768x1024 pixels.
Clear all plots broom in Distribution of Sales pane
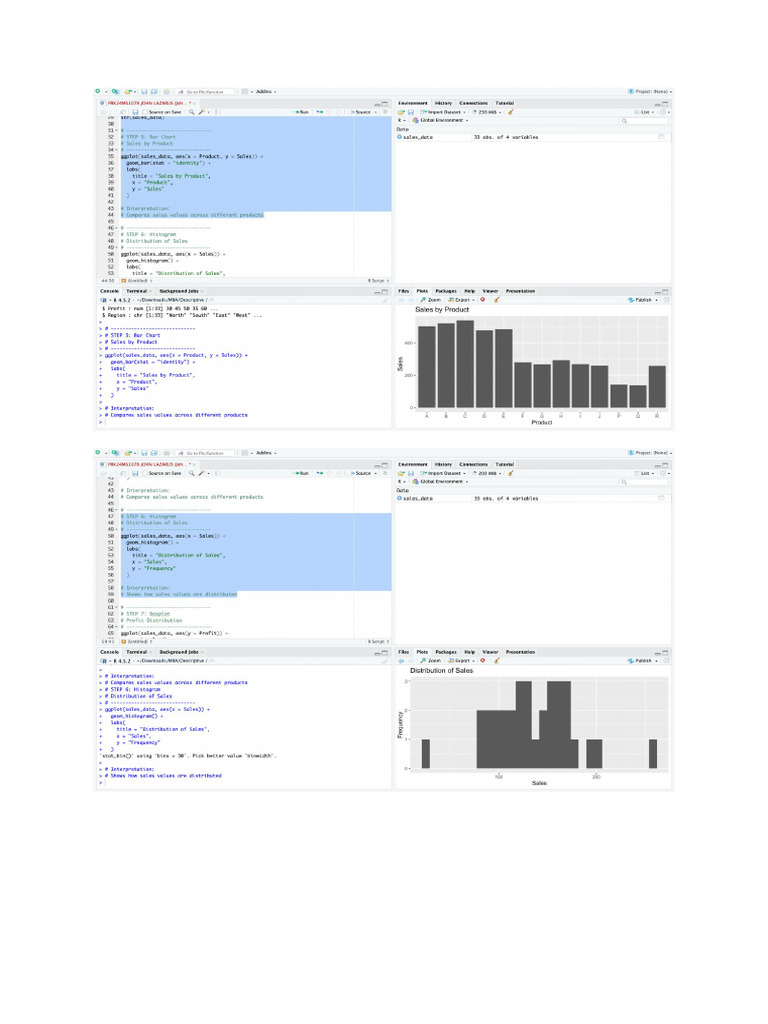pos(496,660)
